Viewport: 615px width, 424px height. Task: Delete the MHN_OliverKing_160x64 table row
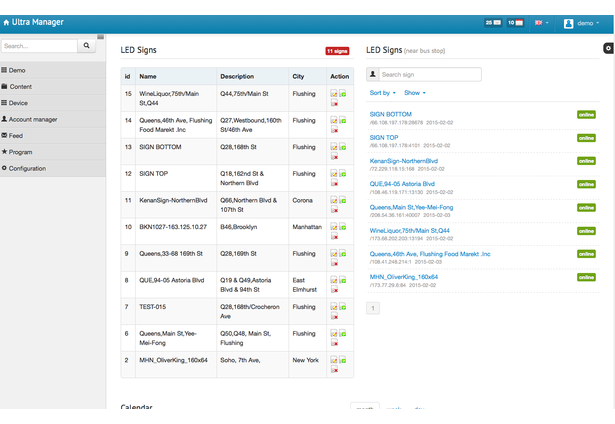[334, 370]
